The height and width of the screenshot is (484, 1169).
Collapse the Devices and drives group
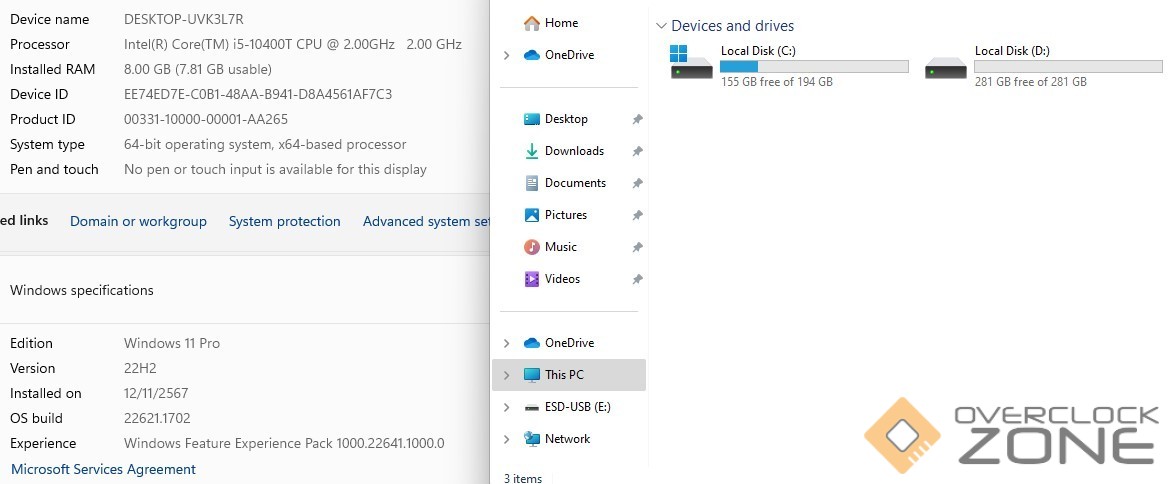tap(661, 26)
